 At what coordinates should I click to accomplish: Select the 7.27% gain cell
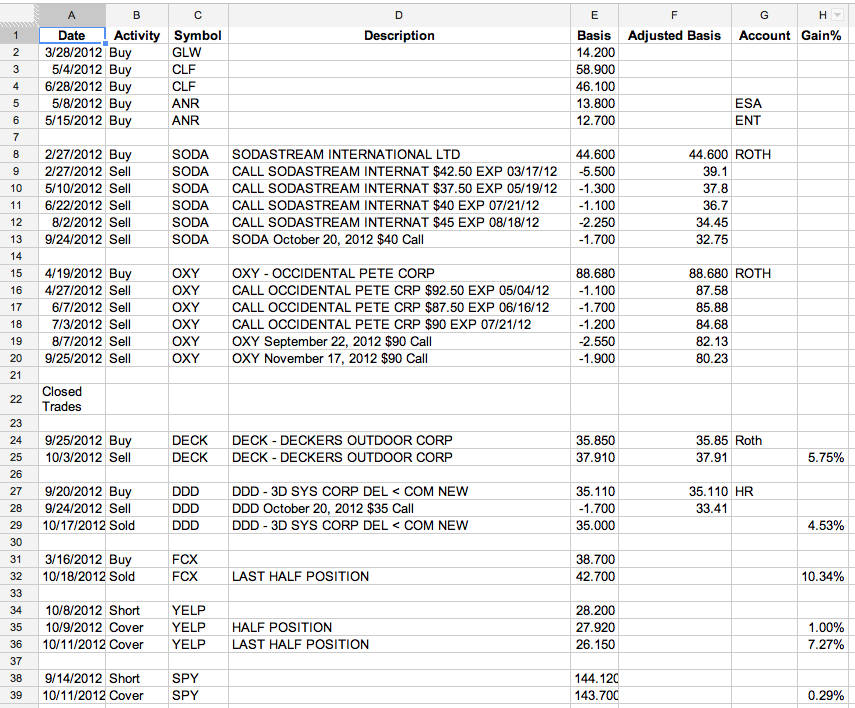click(x=822, y=644)
